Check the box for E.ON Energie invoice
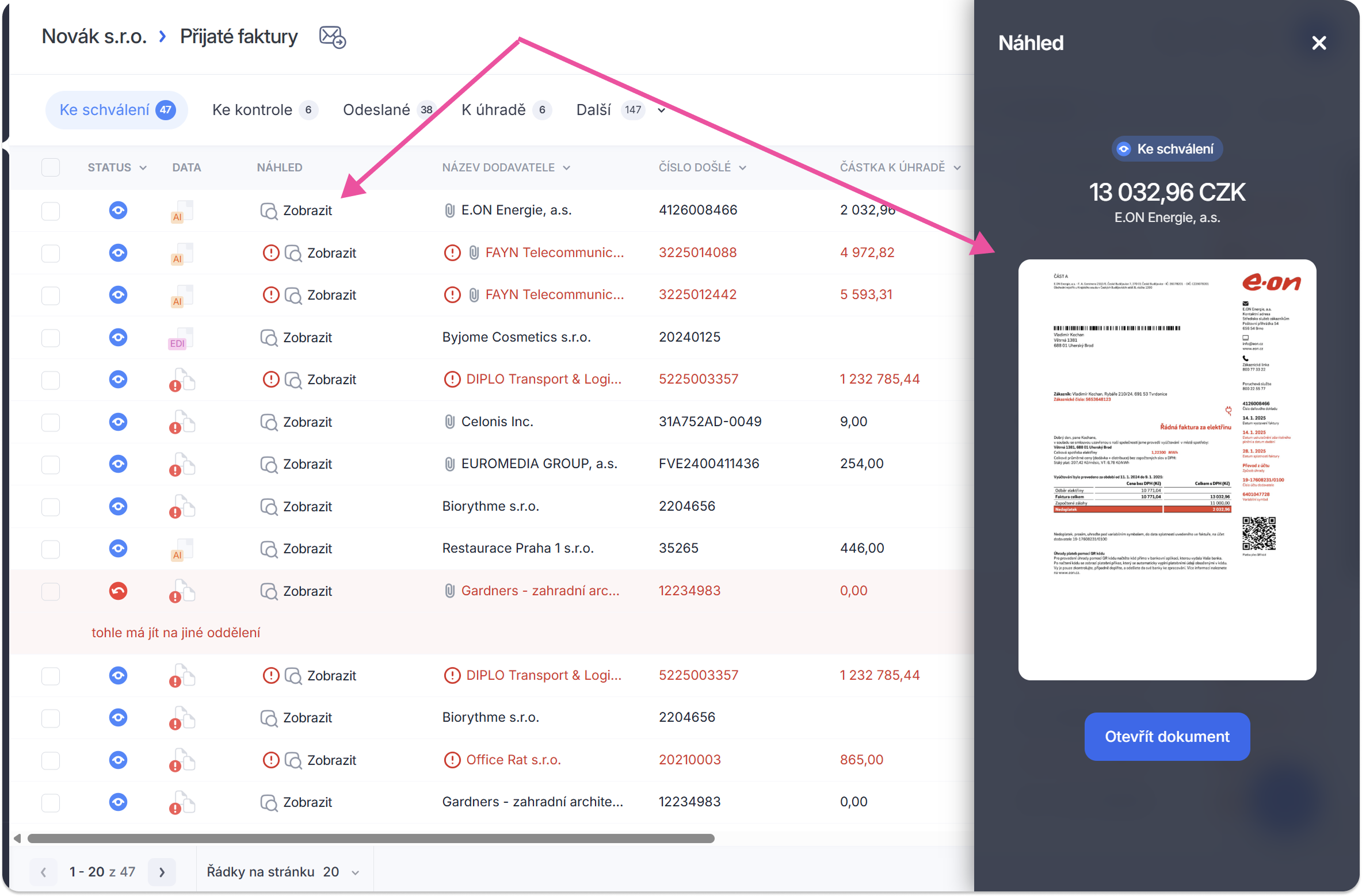 tap(51, 211)
